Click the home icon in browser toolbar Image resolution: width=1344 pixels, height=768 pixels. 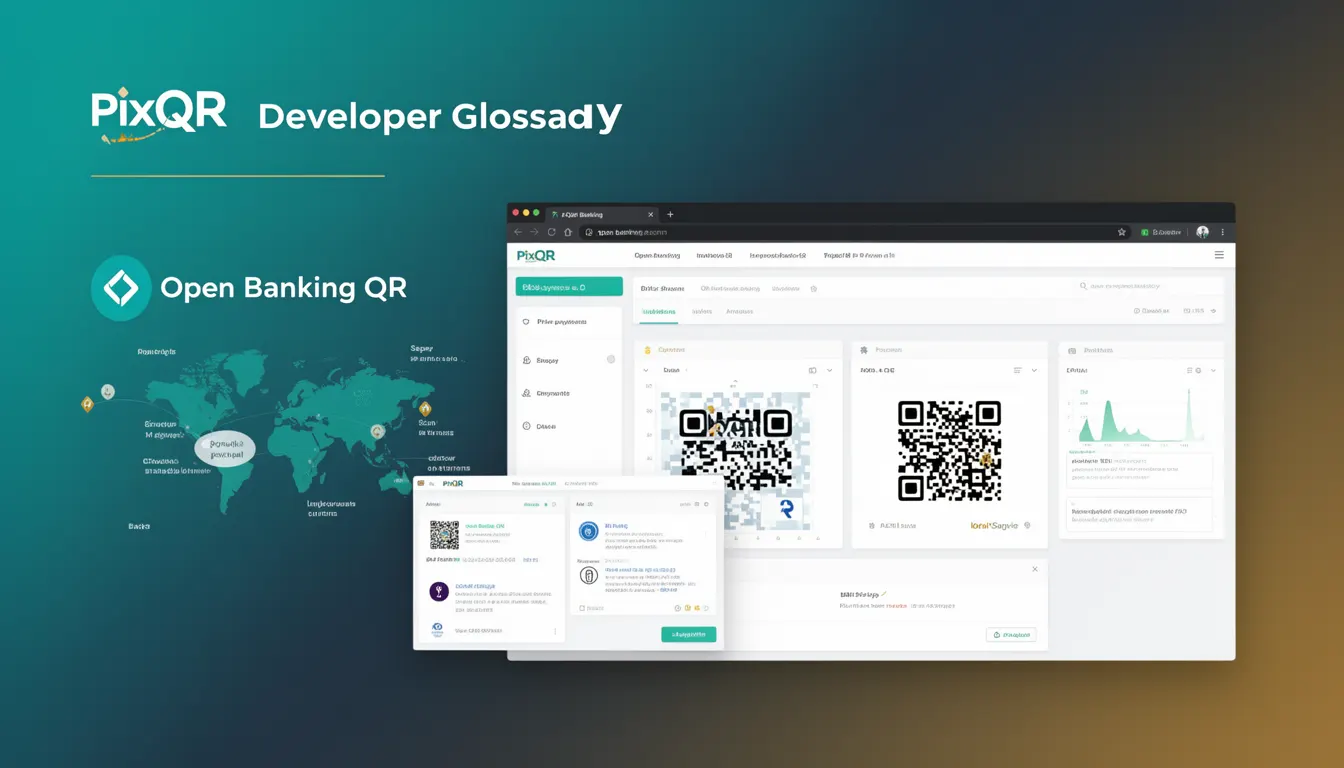(x=568, y=232)
